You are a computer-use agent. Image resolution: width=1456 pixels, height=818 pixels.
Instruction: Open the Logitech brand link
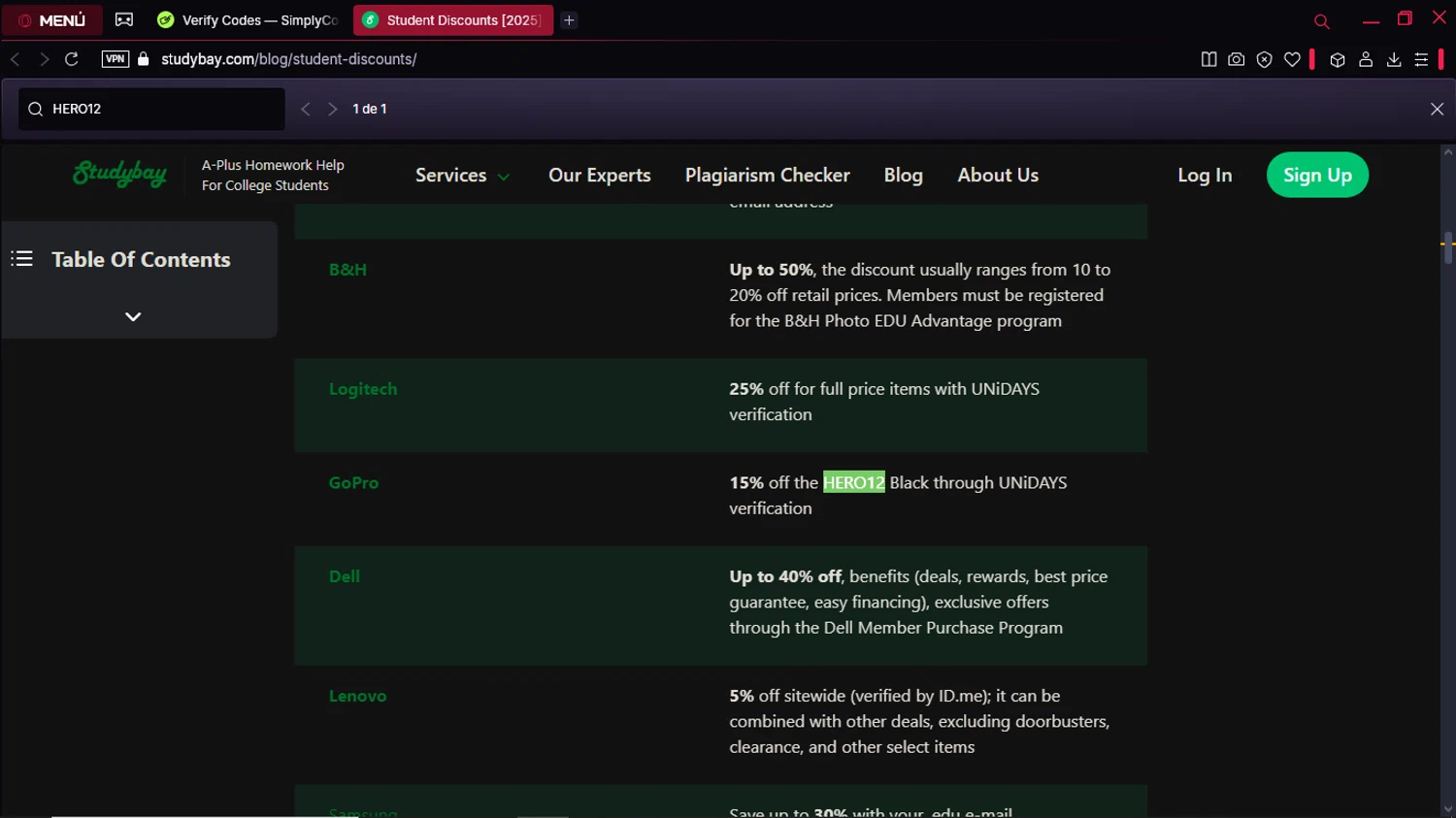[363, 389]
